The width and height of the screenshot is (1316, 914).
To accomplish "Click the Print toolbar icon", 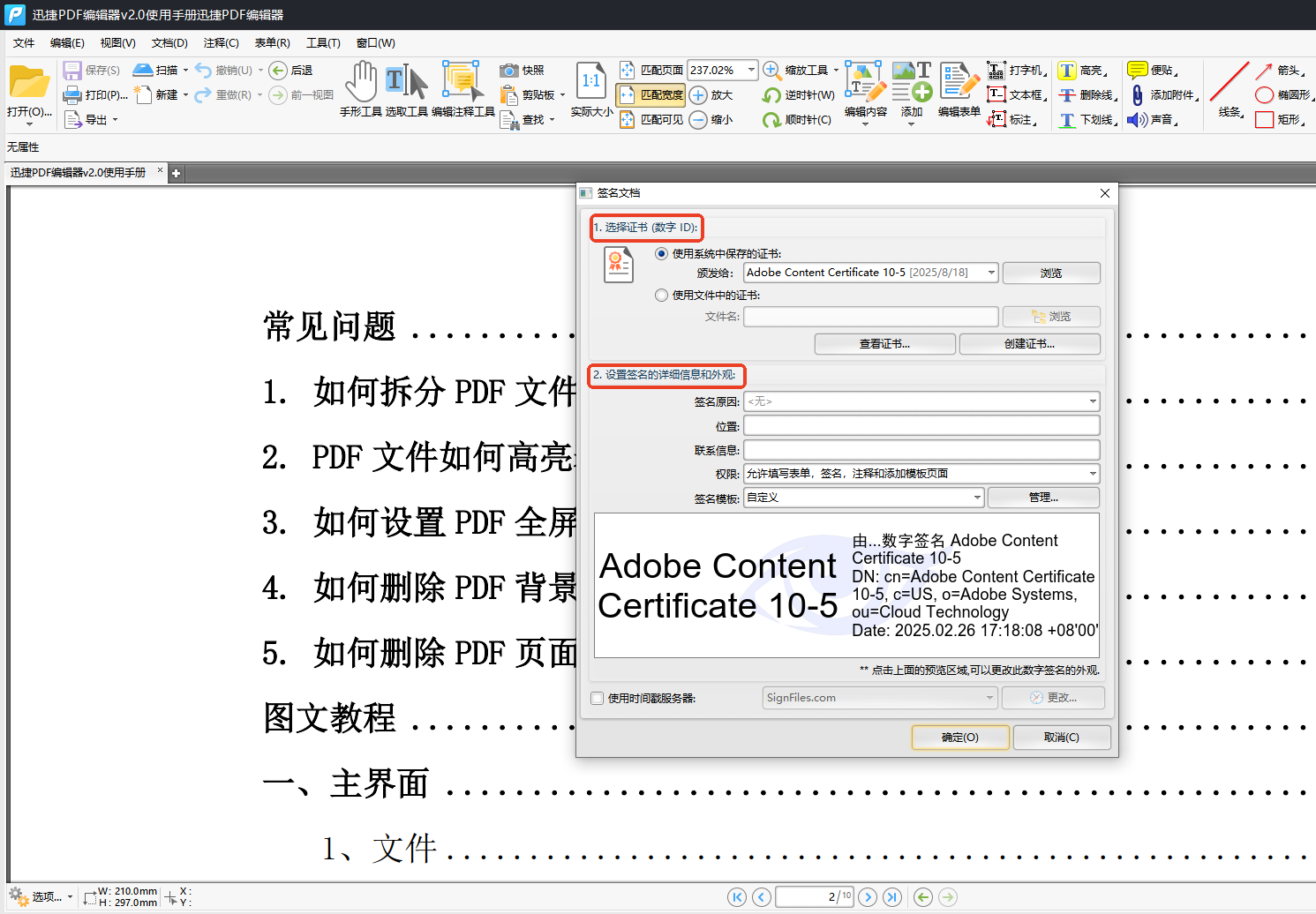I will [x=72, y=94].
